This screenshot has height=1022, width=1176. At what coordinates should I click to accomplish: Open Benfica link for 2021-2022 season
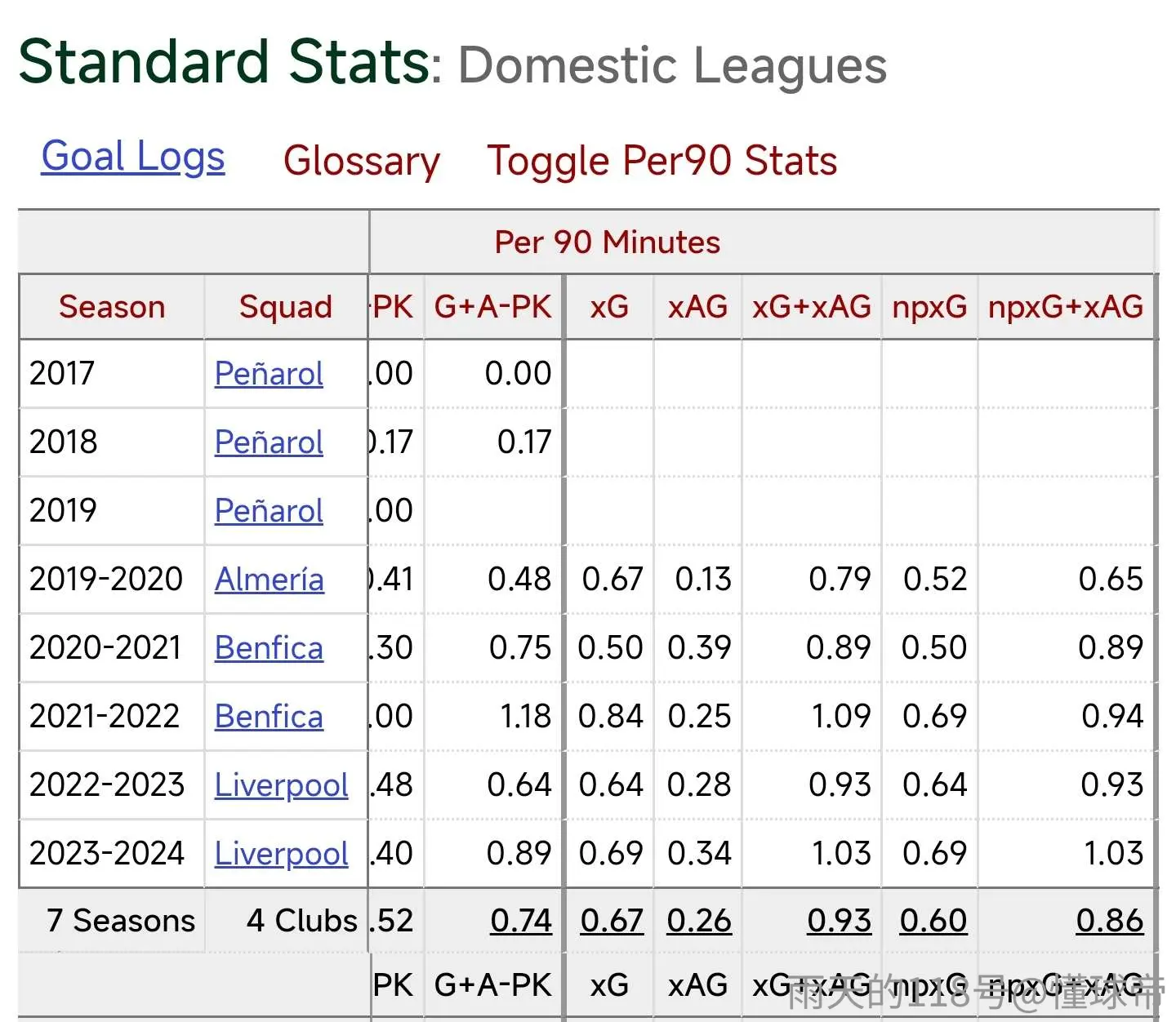(x=269, y=717)
